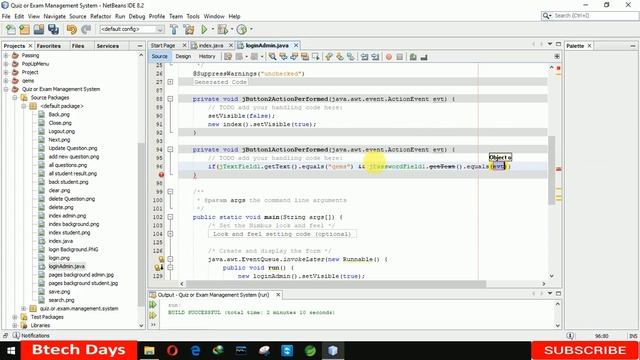The height and width of the screenshot is (360, 640).
Task: Switch to the Services panel tab
Action: [107, 46]
